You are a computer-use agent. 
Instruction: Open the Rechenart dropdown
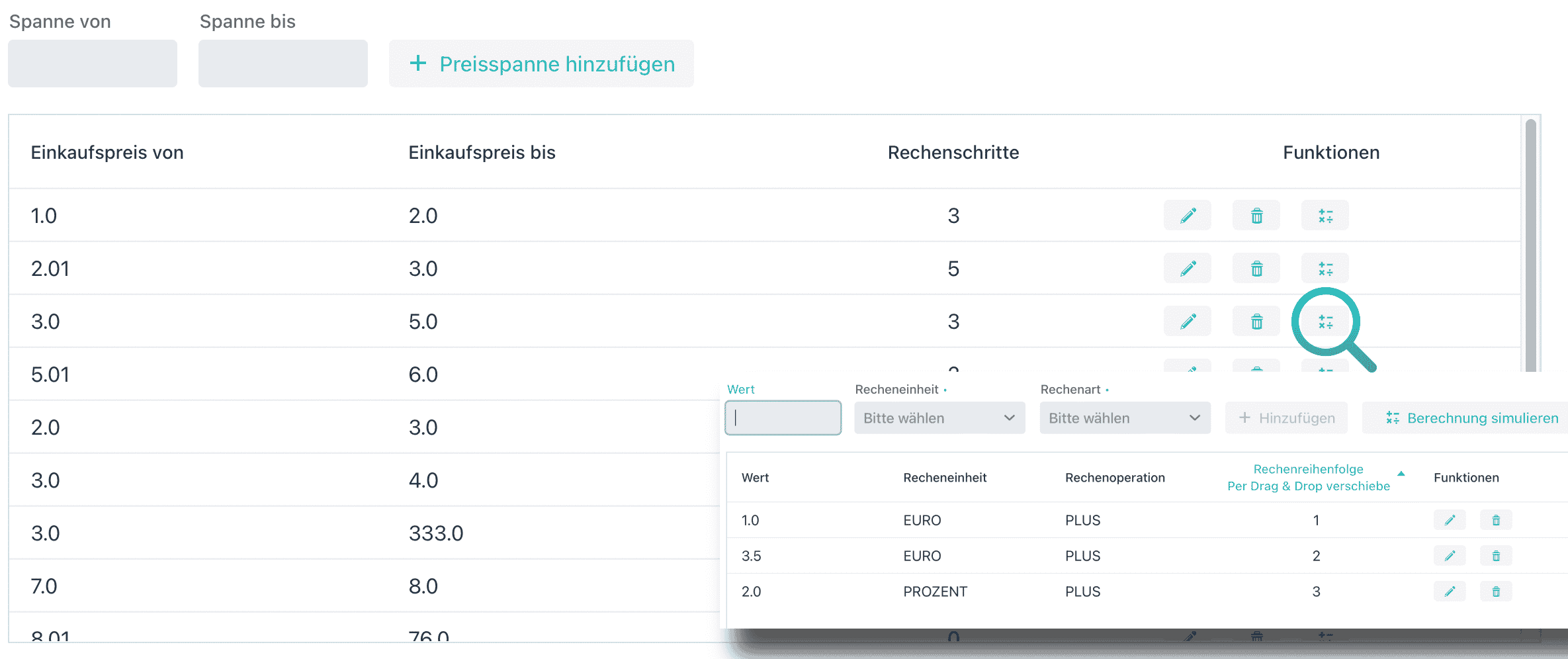1125,418
